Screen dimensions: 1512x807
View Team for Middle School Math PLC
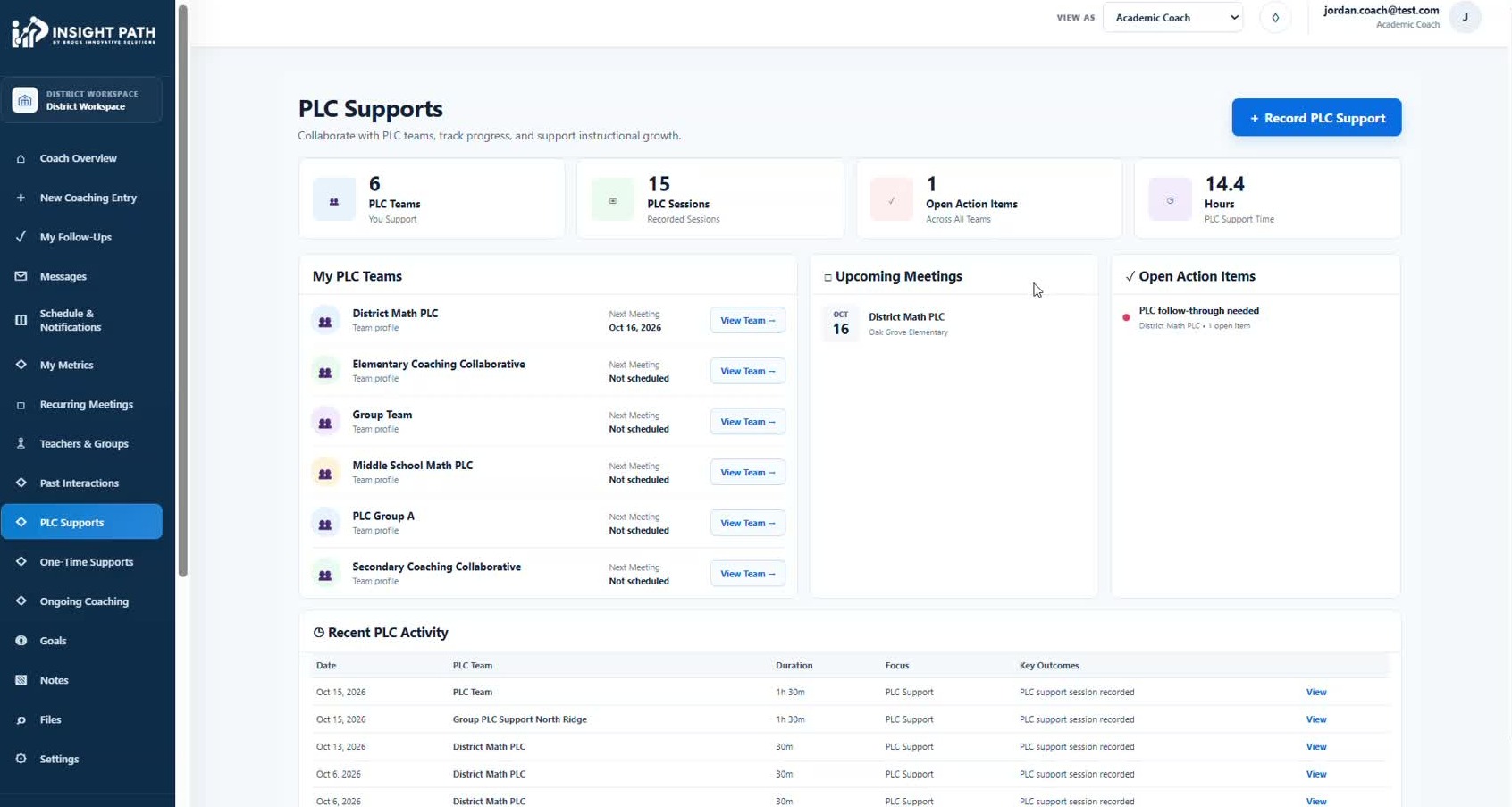[748, 473]
